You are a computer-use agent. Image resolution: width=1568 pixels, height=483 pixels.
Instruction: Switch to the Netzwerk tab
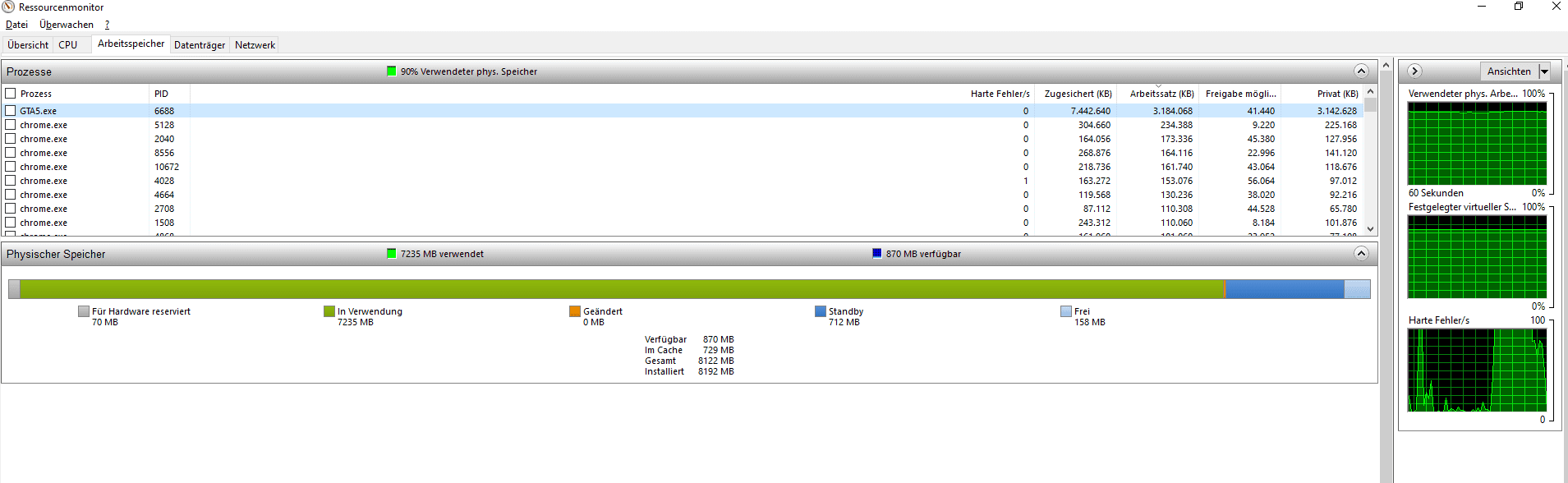click(x=255, y=45)
